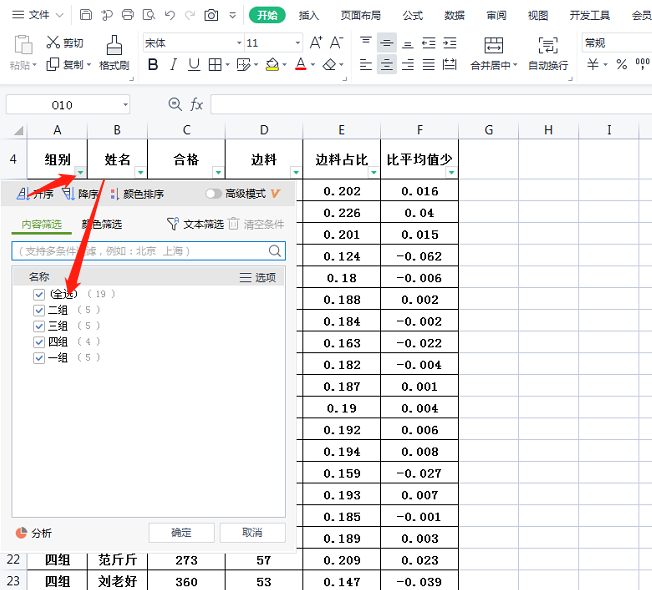Click the Increase Font Size icon
Viewport: 652px width, 590px height.
316,42
